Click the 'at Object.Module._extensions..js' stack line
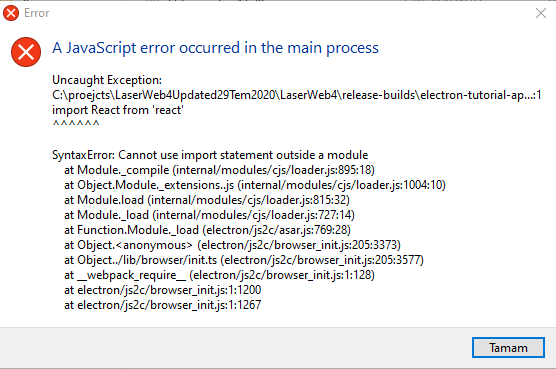556x369 pixels. [x=255, y=185]
